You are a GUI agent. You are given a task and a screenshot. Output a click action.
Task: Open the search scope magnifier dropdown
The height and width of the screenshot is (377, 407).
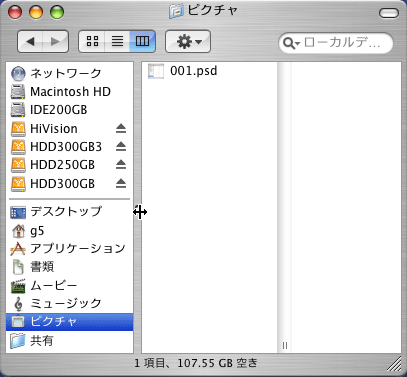291,43
